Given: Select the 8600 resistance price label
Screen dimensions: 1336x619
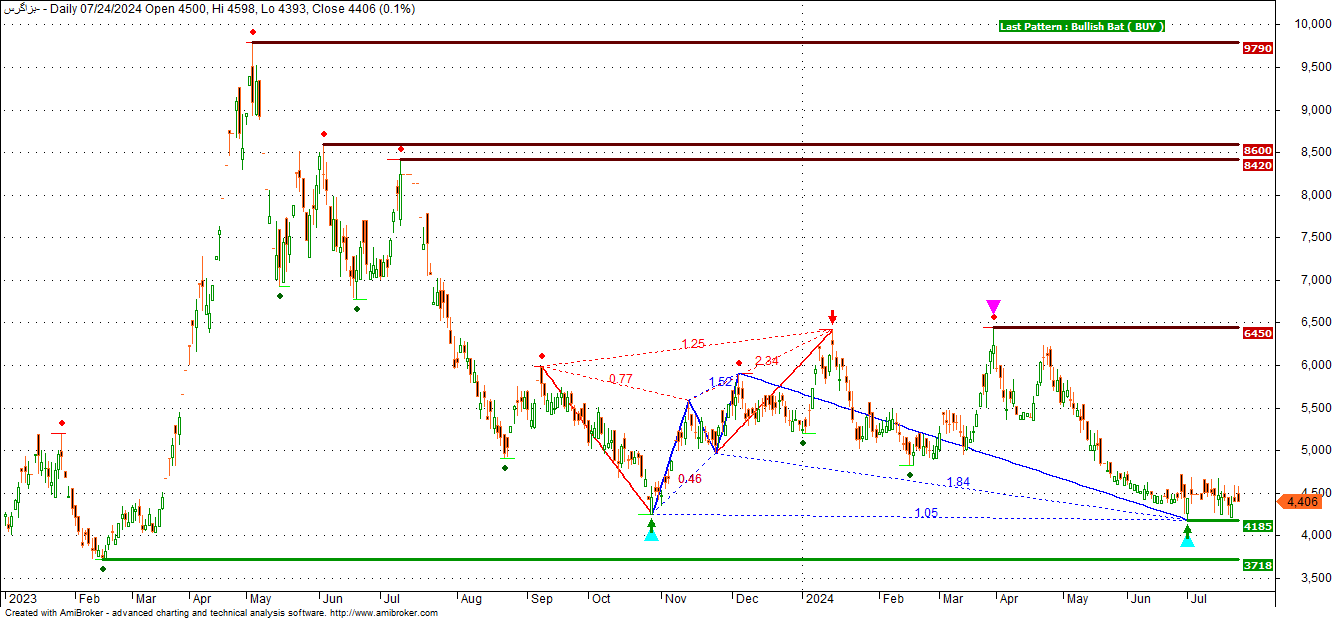Looking at the screenshot, I should click(x=1257, y=150).
